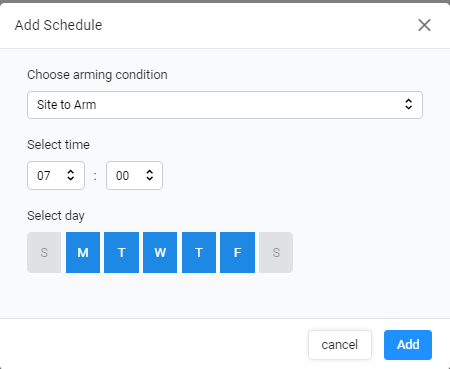This screenshot has width=450, height=369.
Task: Click the Select day label
Action: pos(56,216)
